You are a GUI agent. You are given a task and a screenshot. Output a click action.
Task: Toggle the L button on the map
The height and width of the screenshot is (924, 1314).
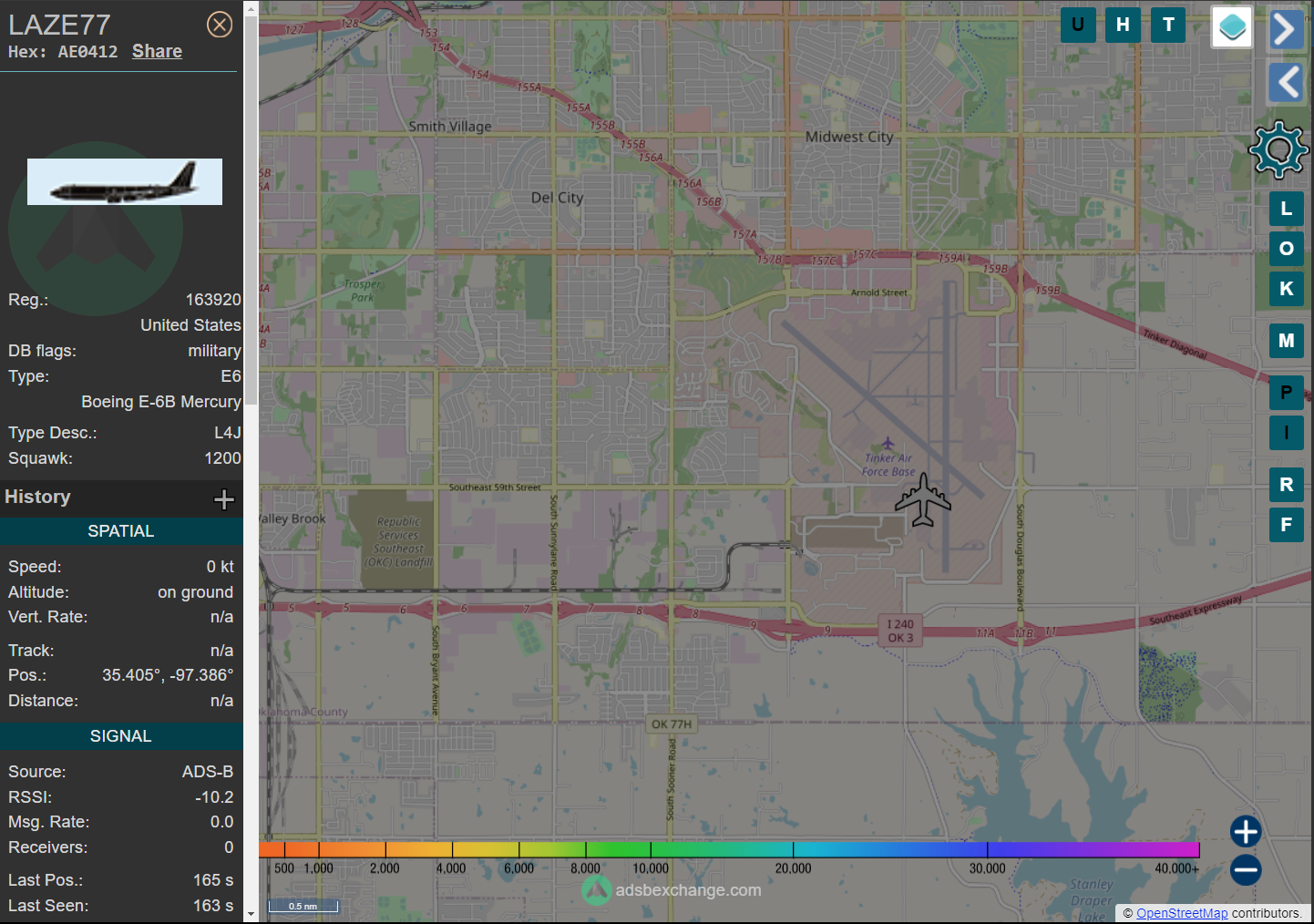pyautogui.click(x=1287, y=209)
